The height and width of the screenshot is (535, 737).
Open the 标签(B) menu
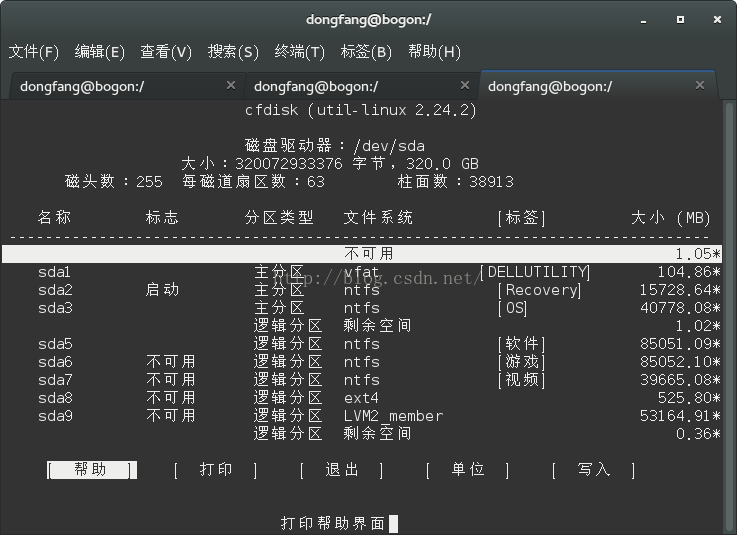pyautogui.click(x=366, y=51)
